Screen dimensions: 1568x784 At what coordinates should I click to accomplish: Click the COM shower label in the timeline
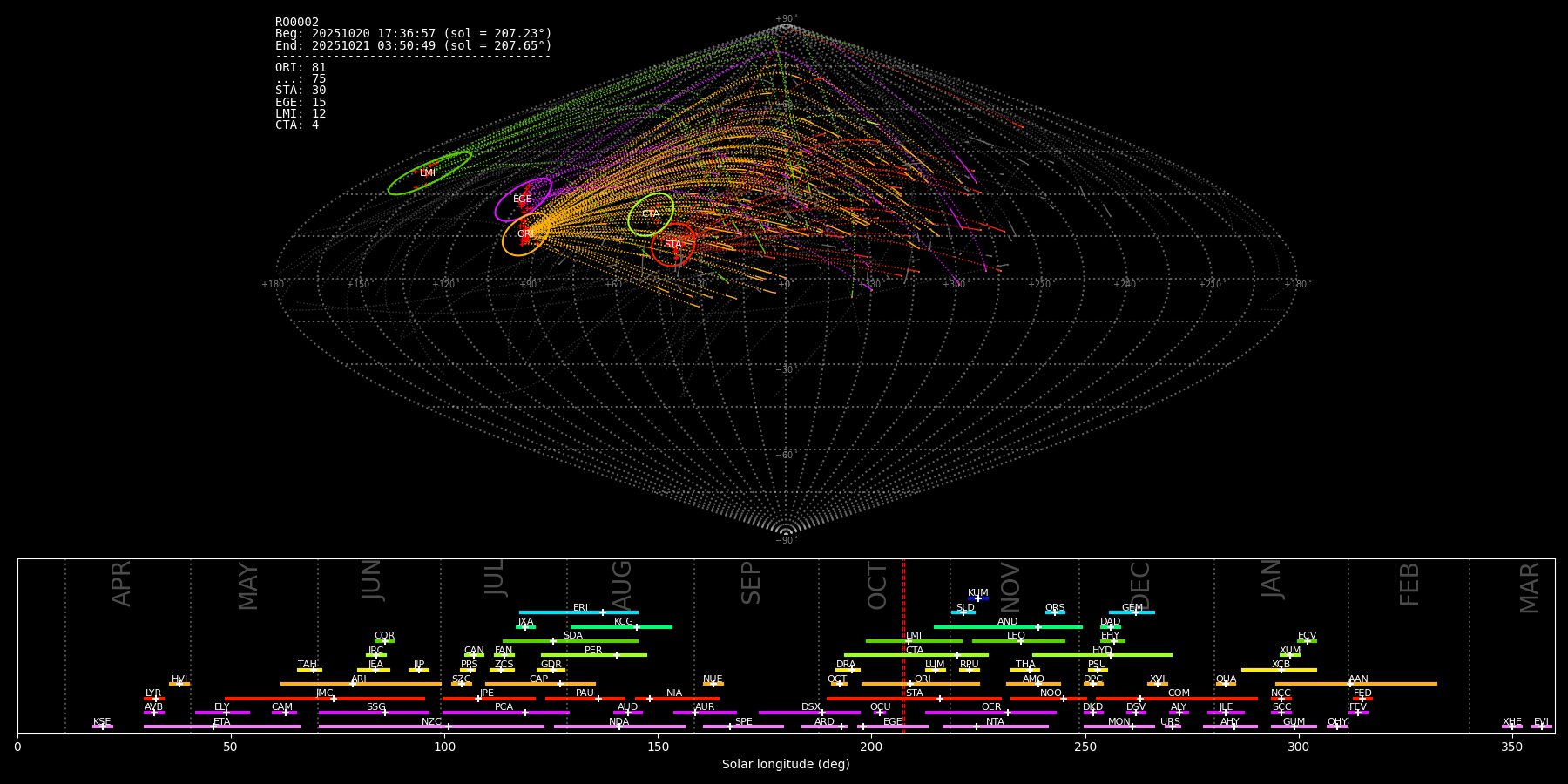point(1179,693)
